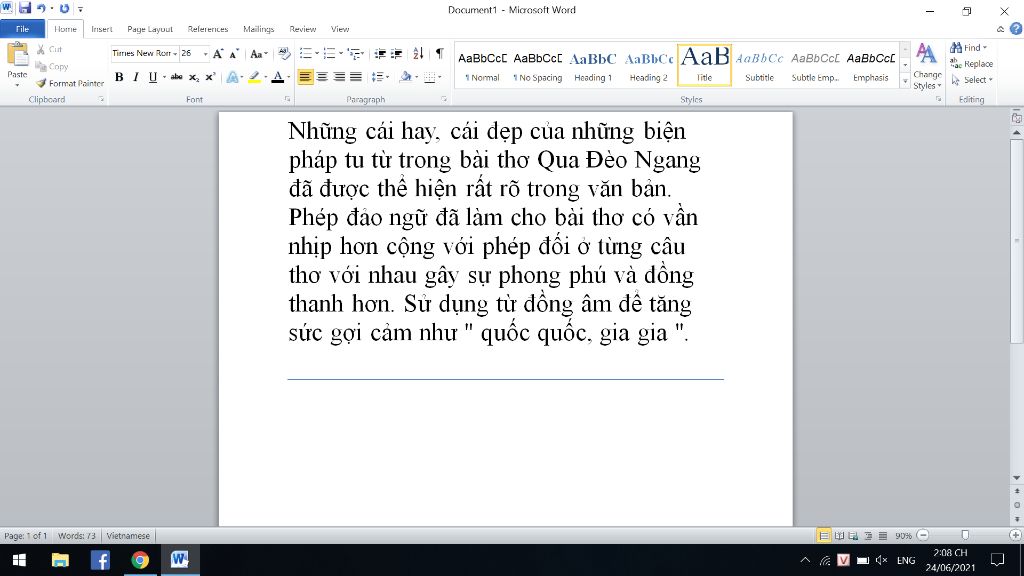The height and width of the screenshot is (576, 1024).
Task: Click the Format Painter brush
Action: [41, 84]
